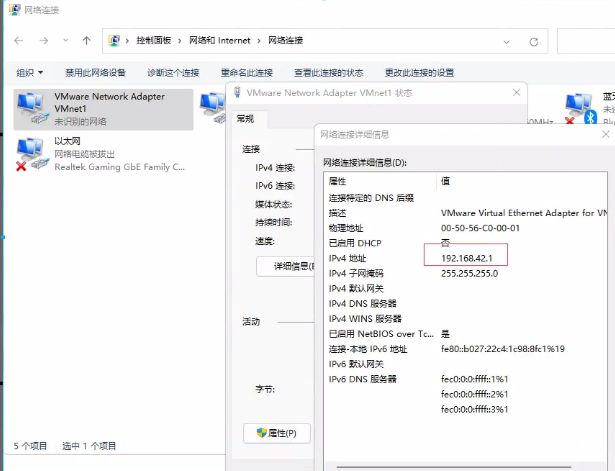Click the address bar control panel icon
This screenshot has width=615, height=471.
(x=114, y=40)
